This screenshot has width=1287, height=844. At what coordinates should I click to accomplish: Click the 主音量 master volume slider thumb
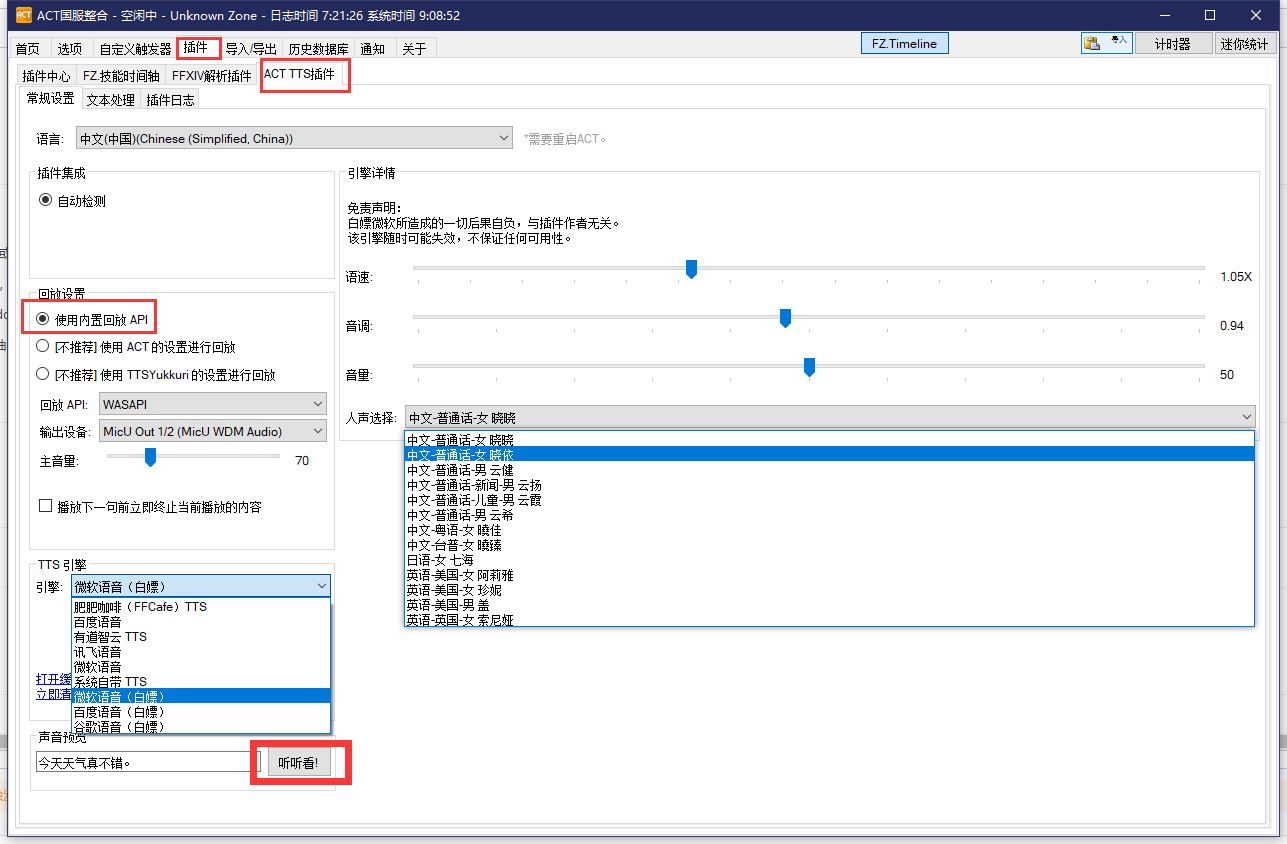pos(150,457)
